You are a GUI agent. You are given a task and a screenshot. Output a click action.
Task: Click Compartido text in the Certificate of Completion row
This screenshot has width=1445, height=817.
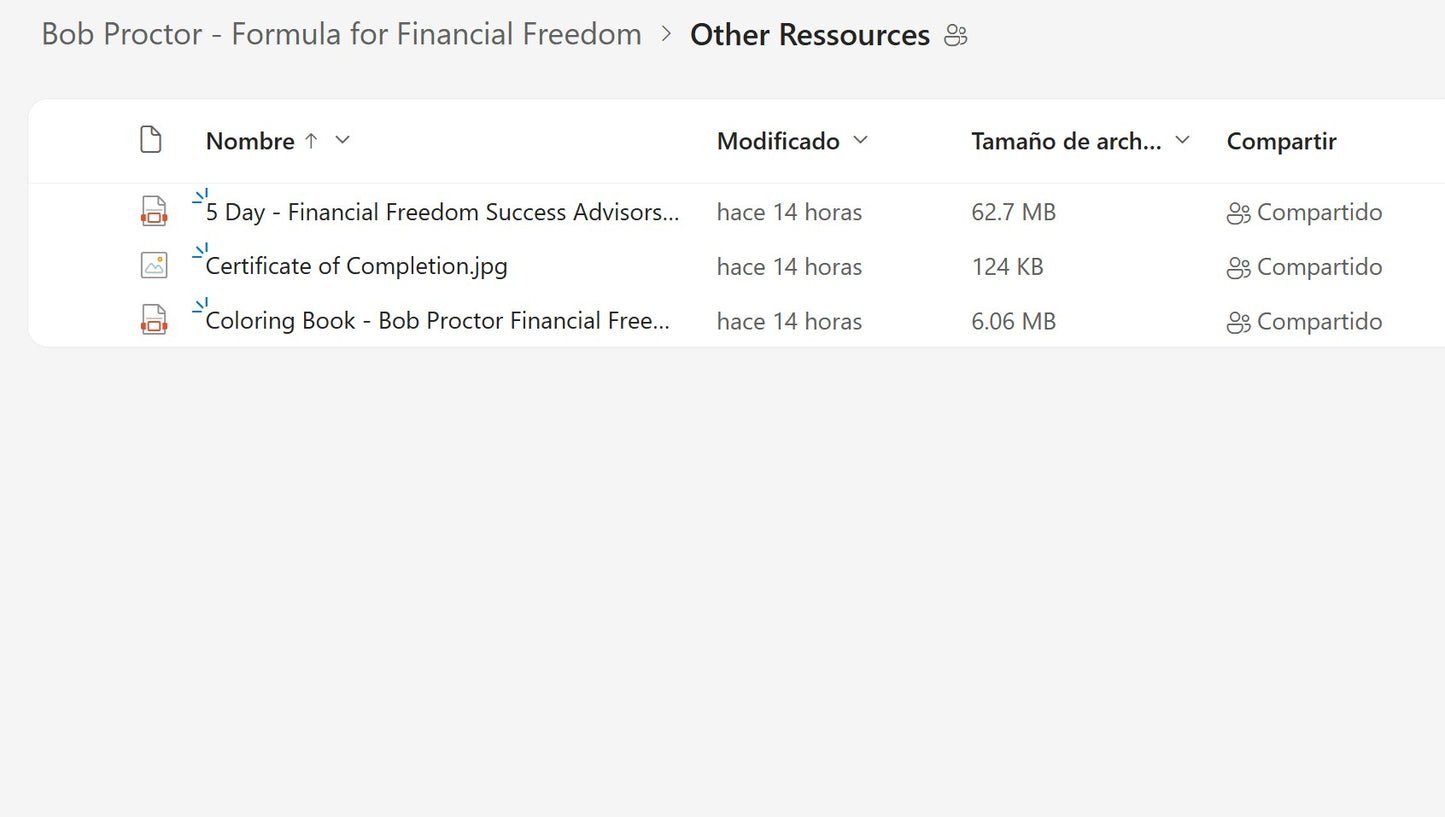pyautogui.click(x=1319, y=267)
